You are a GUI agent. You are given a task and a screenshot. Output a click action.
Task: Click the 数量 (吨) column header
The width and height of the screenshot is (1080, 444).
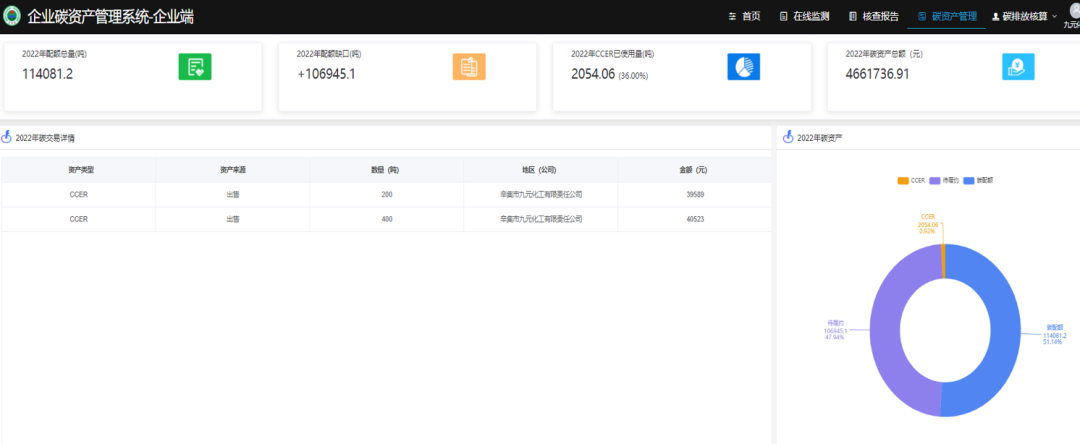coord(386,170)
